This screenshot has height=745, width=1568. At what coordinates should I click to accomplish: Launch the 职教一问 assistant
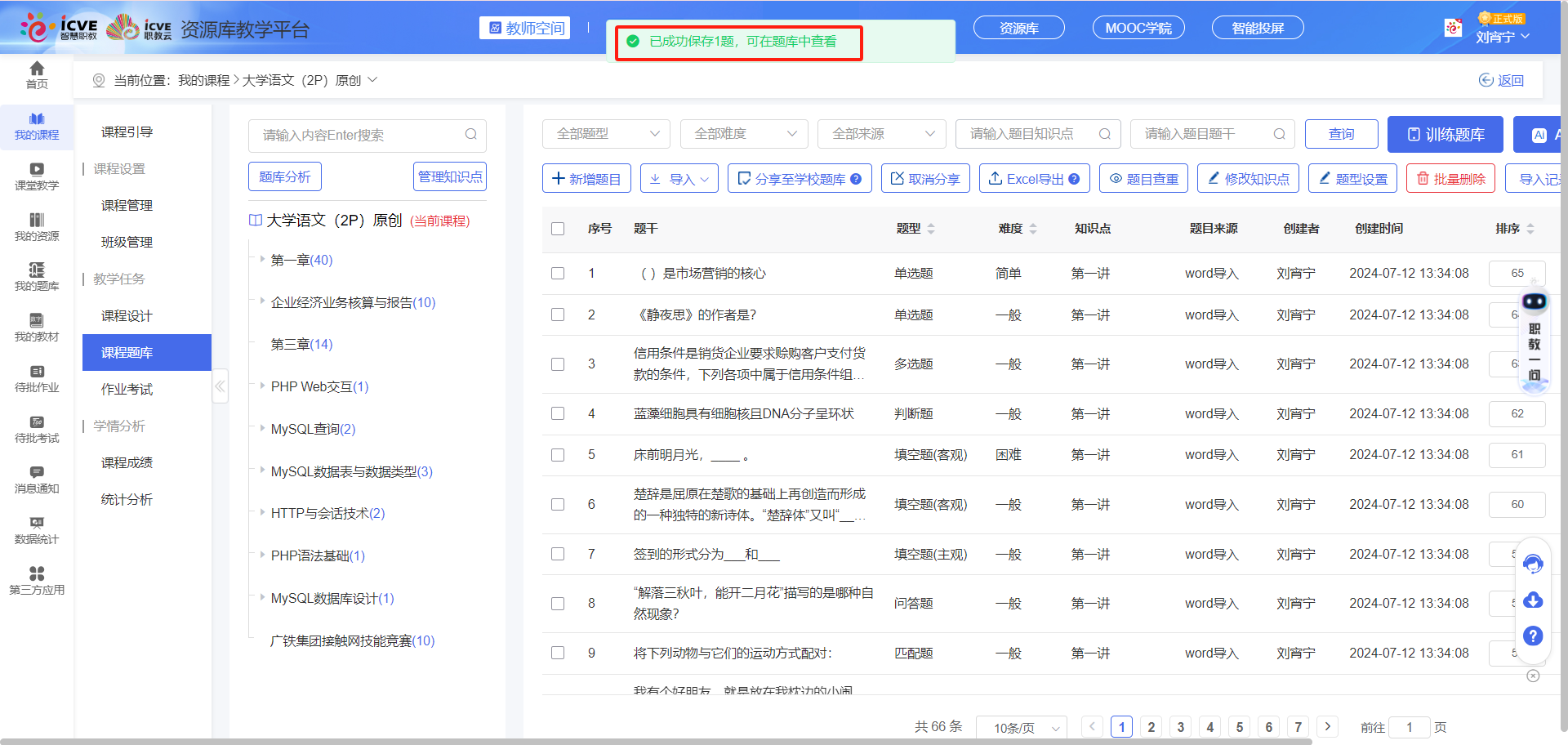[x=1534, y=343]
